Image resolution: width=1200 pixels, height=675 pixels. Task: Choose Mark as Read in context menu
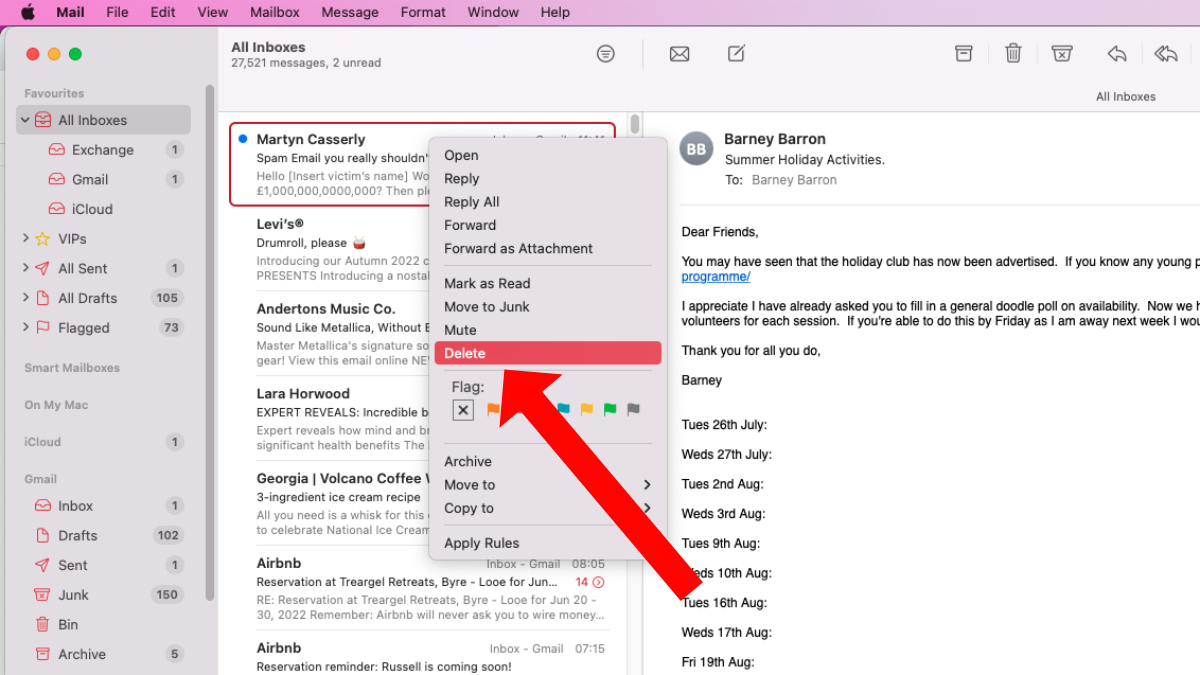[x=487, y=283]
